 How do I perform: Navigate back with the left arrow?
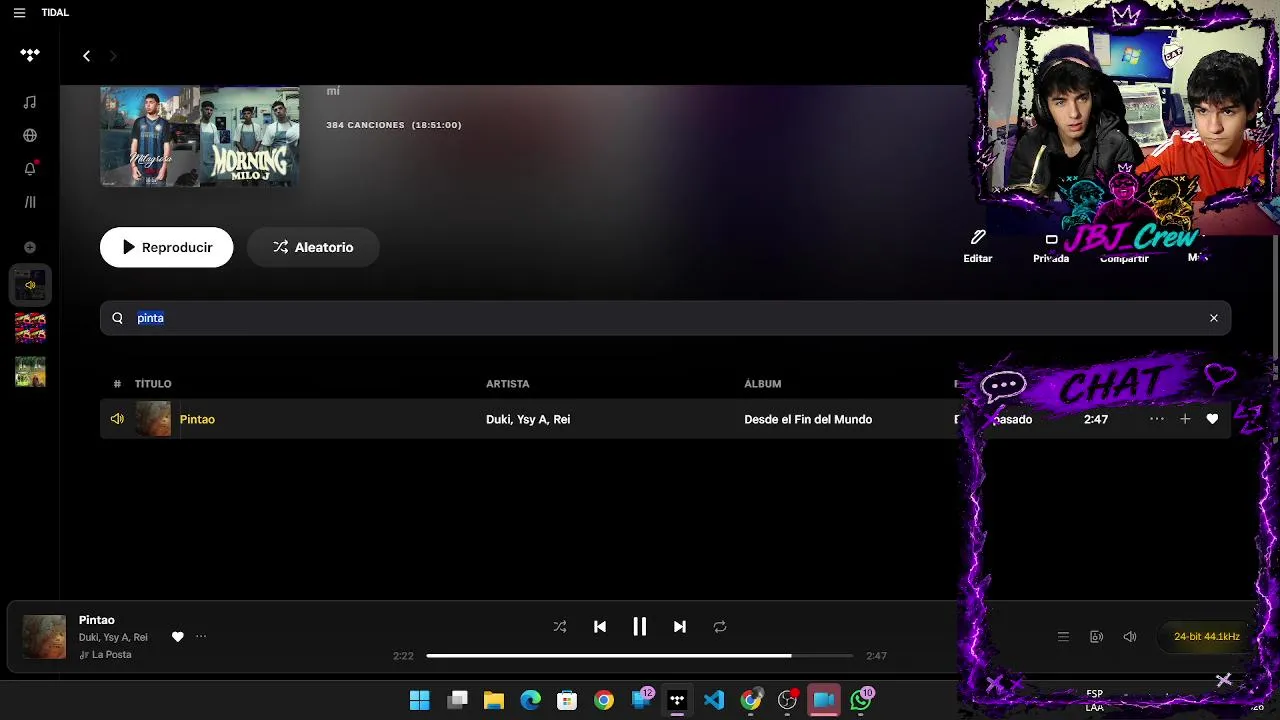[86, 56]
